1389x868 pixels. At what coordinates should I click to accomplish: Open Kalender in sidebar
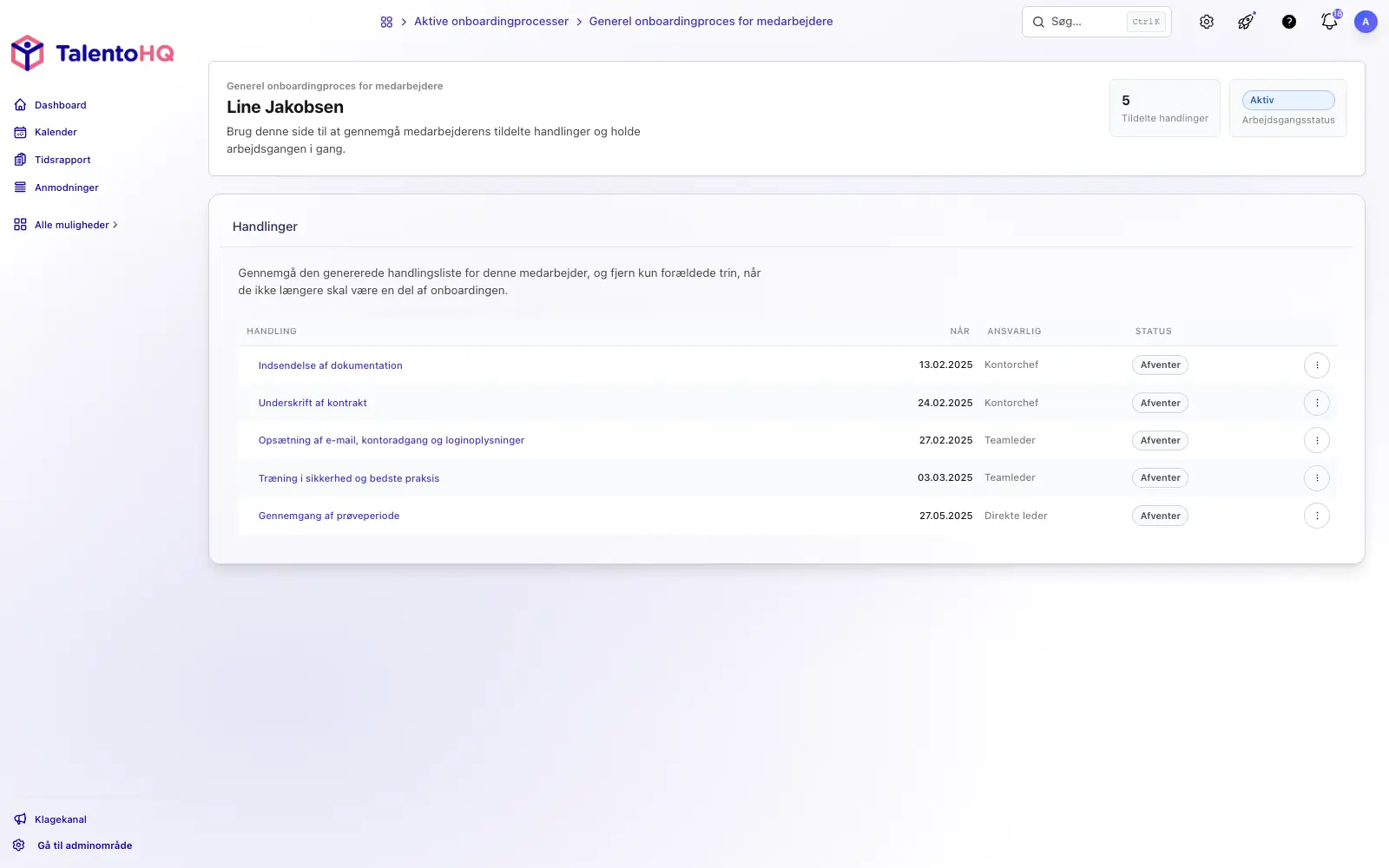pyautogui.click(x=56, y=132)
